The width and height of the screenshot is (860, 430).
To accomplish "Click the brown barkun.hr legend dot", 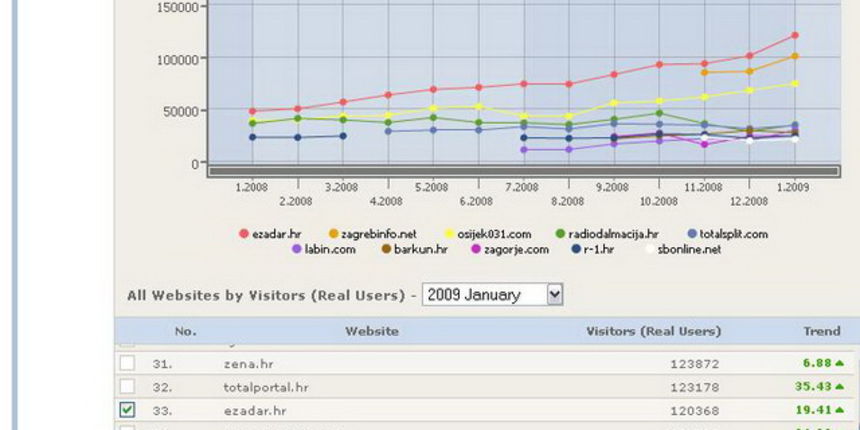I will click(386, 249).
